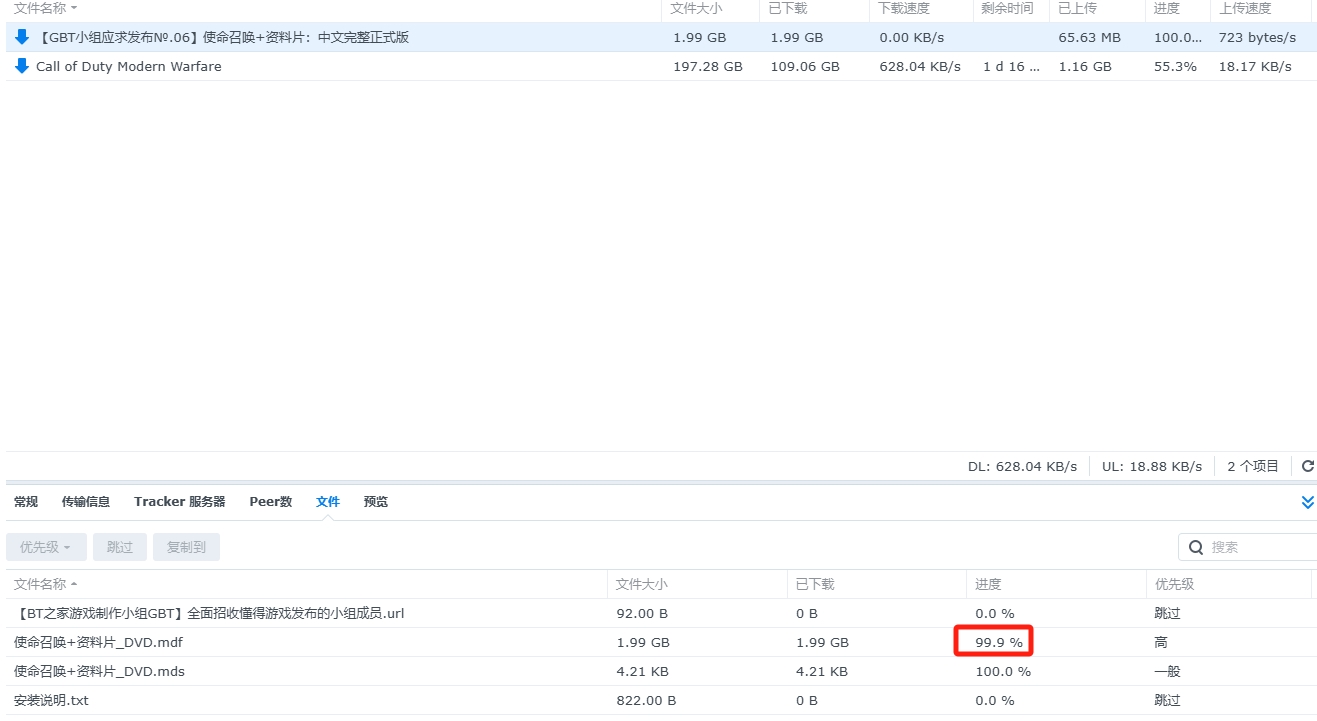Click the UL: 18.88 KB/s status entry

pos(1152,466)
